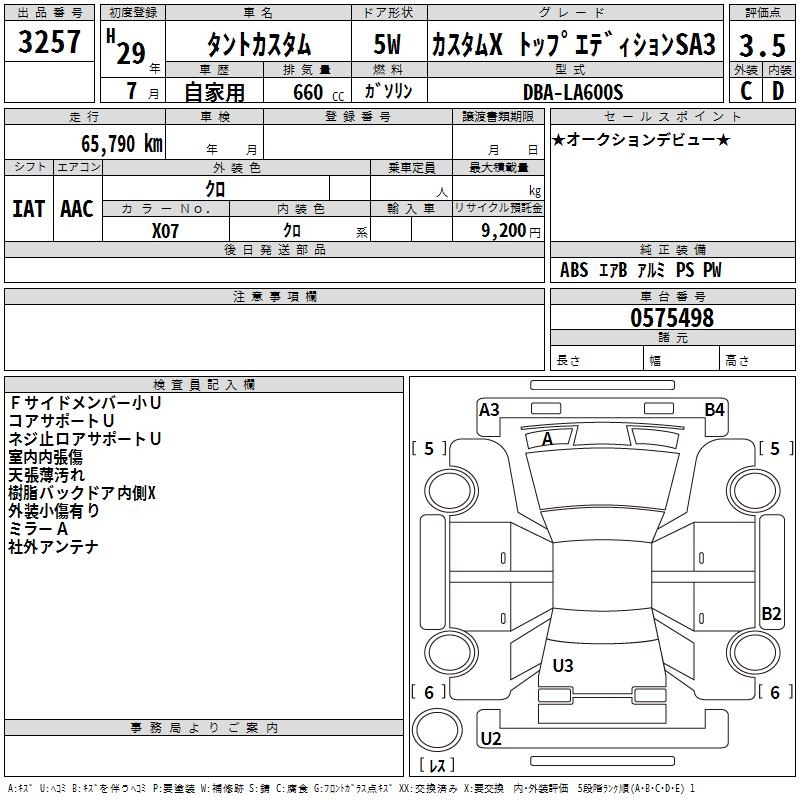Click the recycle deposit 9,200円
800x800 pixels.
pyautogui.click(x=511, y=231)
